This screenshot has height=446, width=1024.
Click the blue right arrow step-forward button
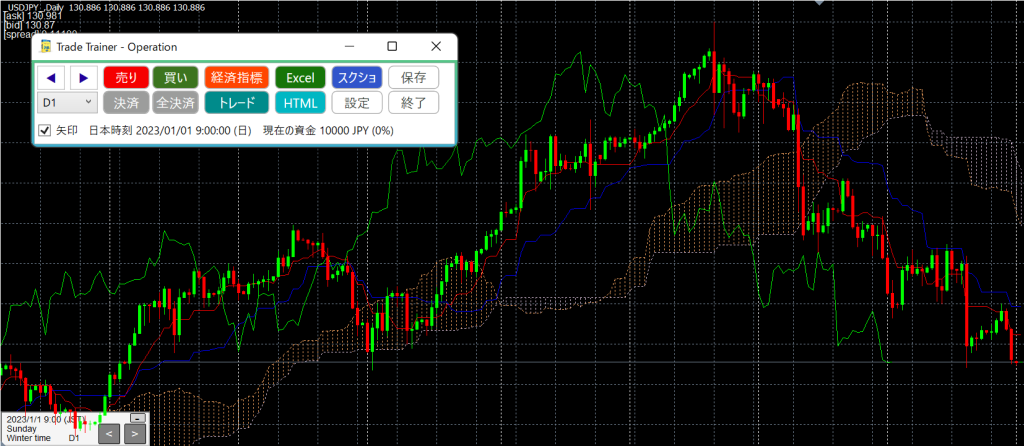click(84, 77)
